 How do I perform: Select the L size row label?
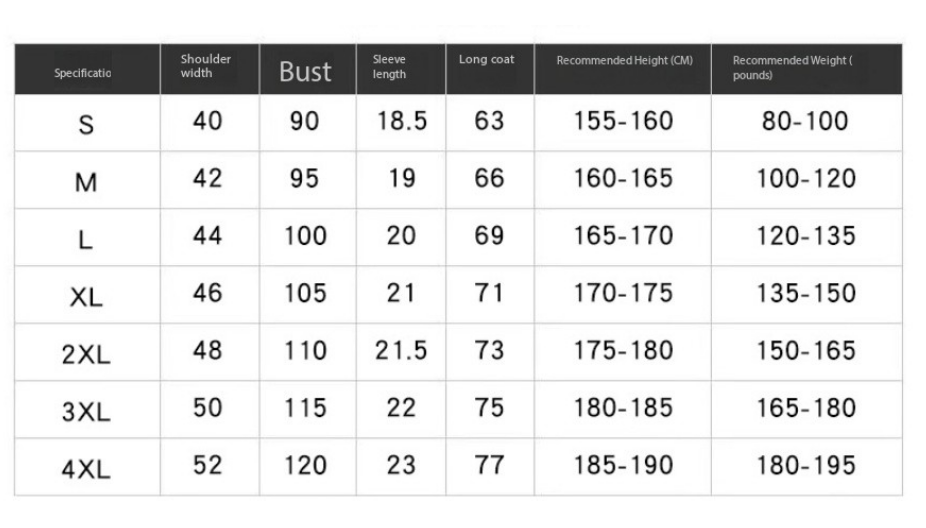pyautogui.click(x=86, y=240)
